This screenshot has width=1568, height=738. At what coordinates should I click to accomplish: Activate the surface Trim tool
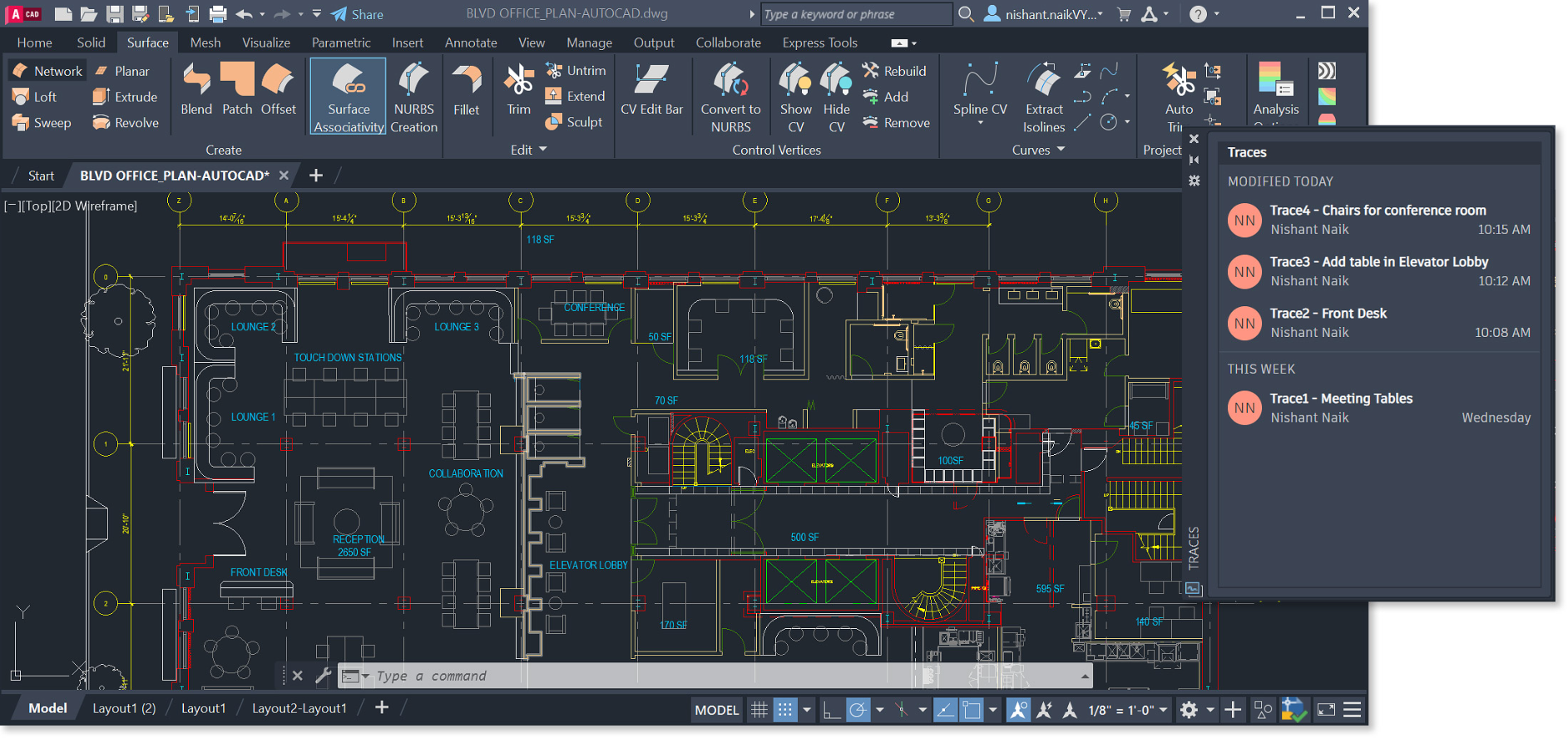[x=518, y=89]
